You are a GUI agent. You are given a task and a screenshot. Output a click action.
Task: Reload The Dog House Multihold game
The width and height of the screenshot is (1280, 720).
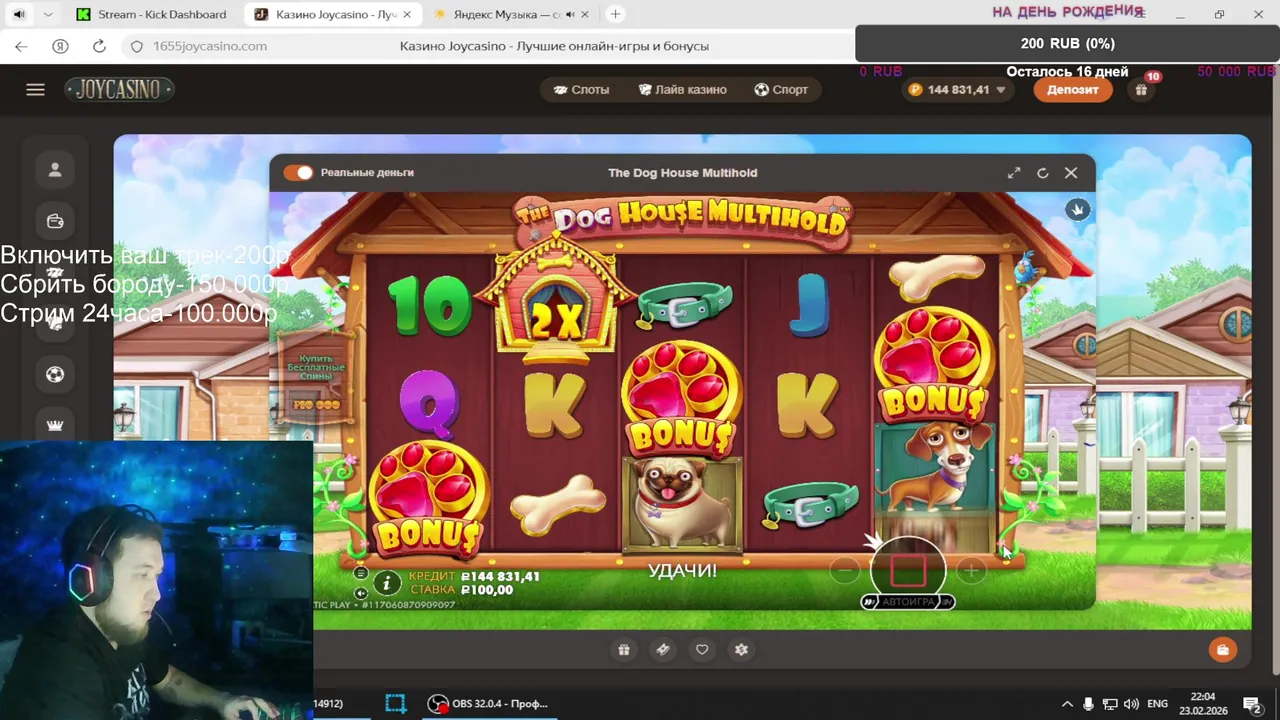pos(1042,173)
